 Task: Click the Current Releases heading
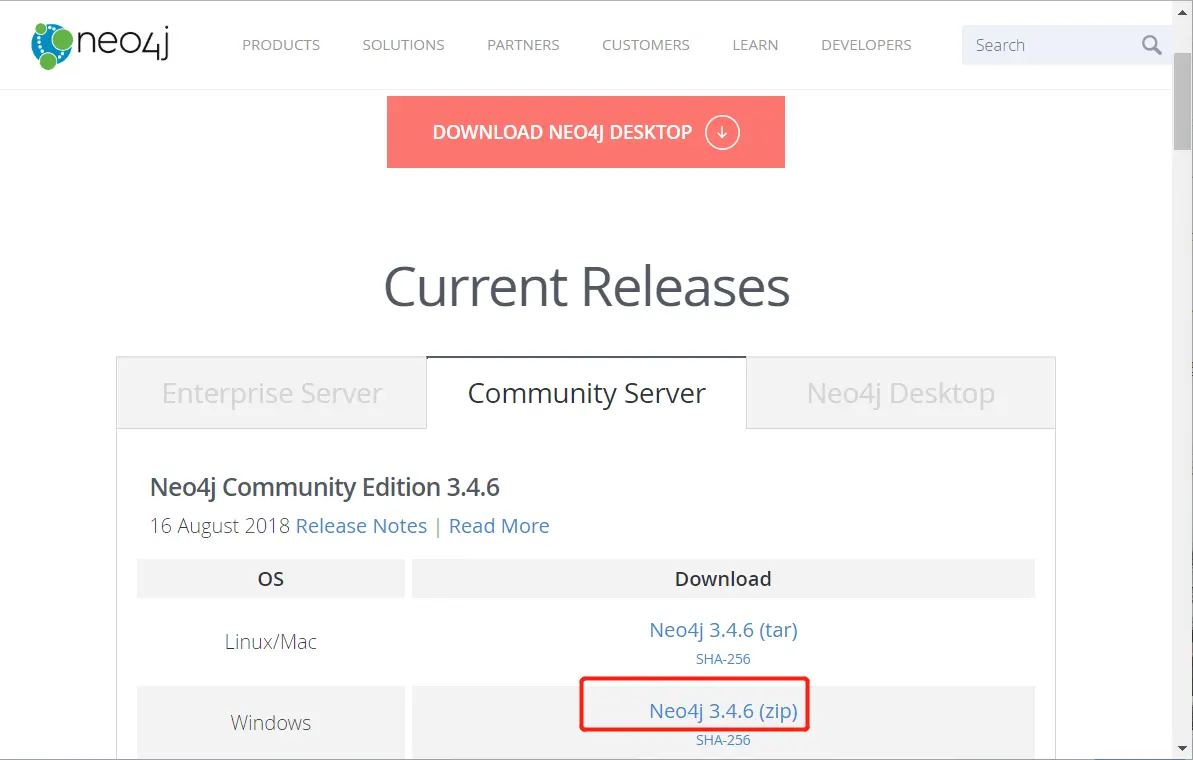click(x=587, y=287)
